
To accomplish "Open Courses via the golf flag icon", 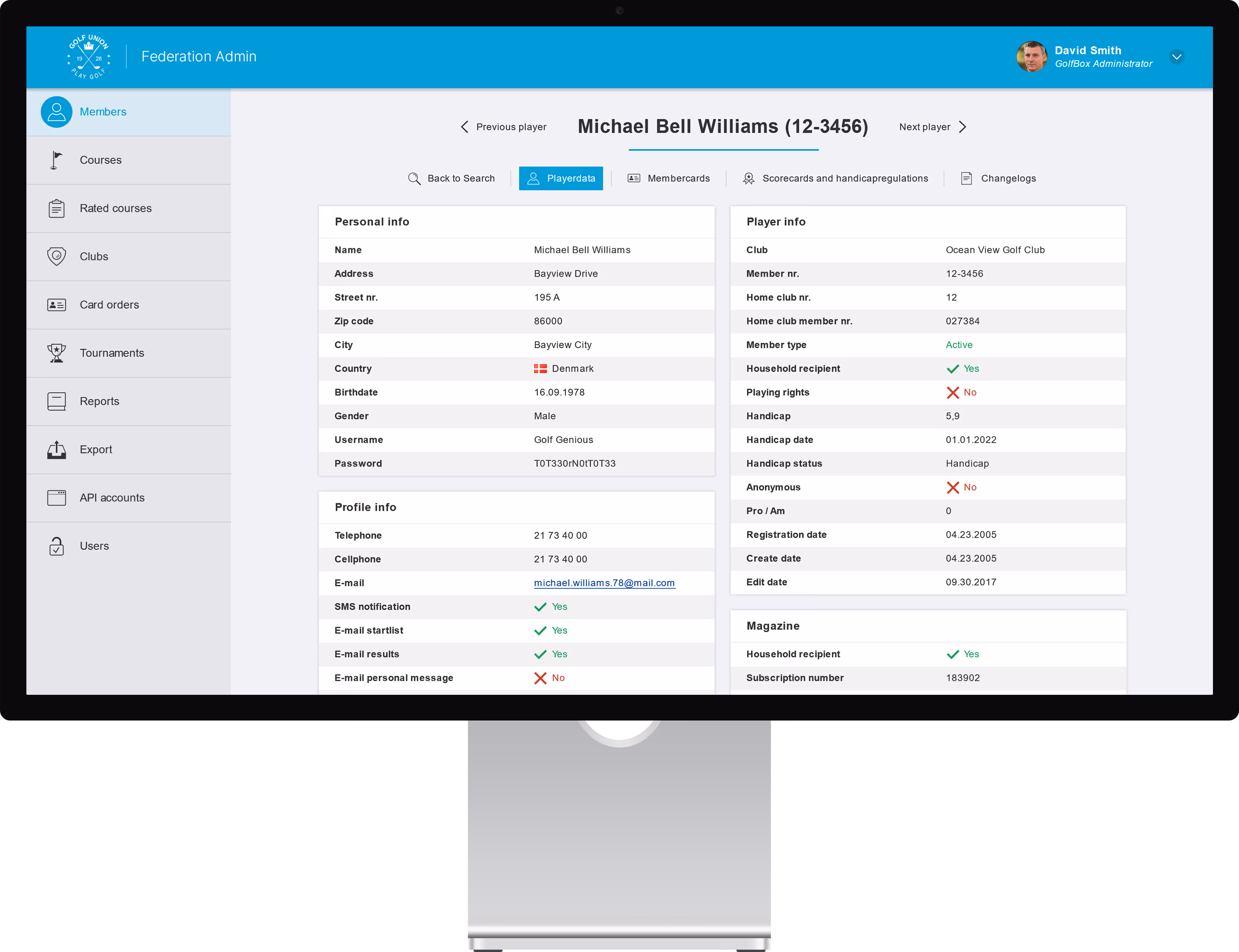I will tap(56, 160).
